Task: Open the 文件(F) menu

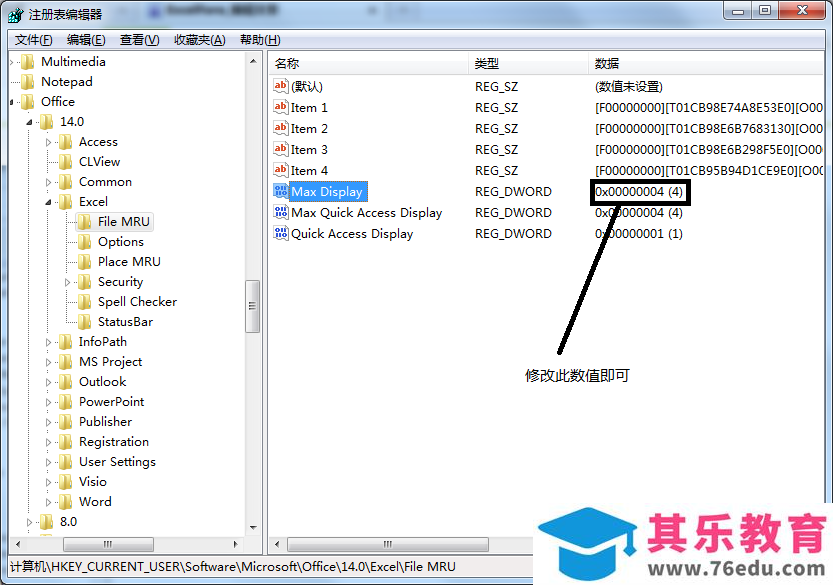Action: pos(33,40)
